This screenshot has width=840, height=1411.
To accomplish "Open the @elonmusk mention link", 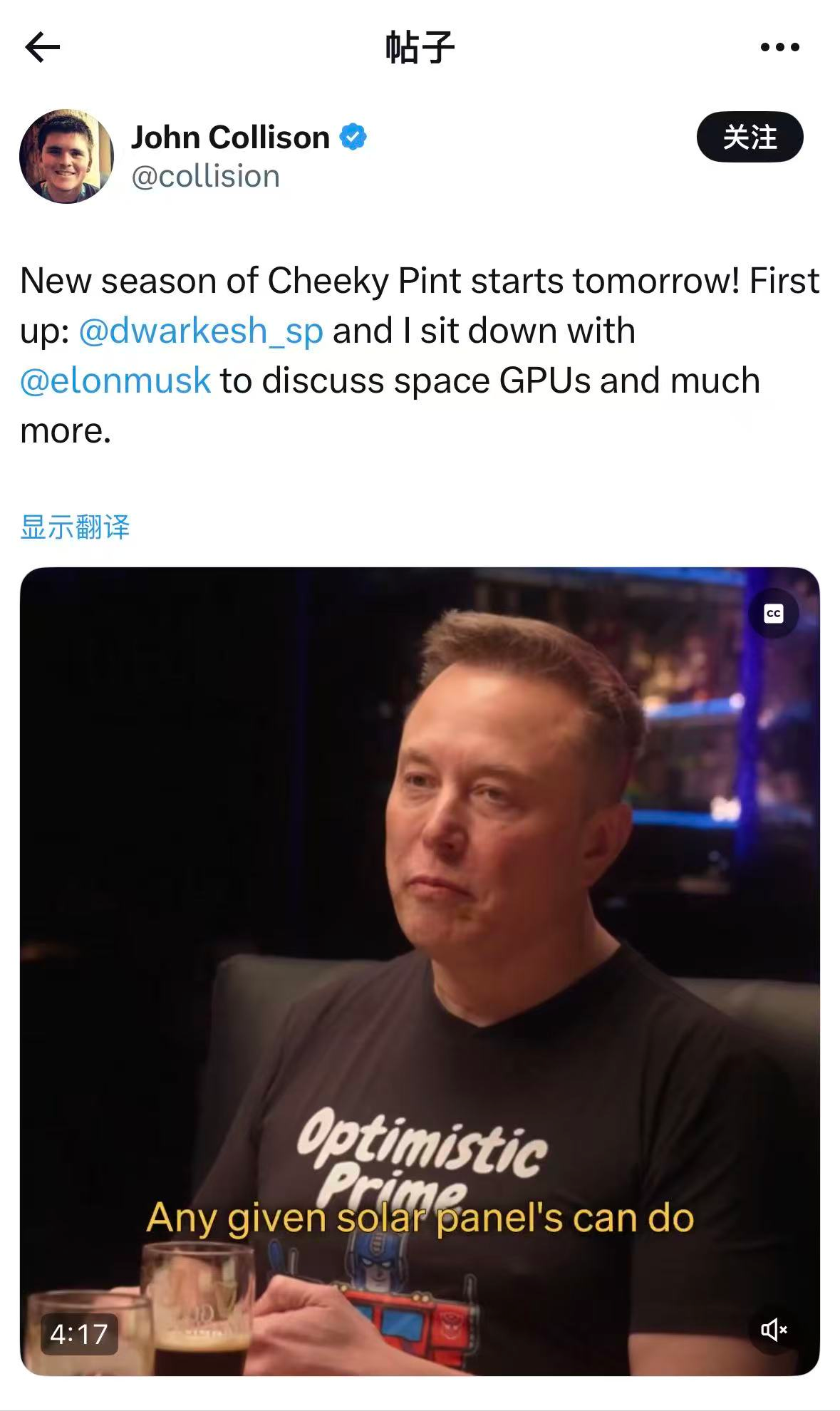I will pos(115,381).
